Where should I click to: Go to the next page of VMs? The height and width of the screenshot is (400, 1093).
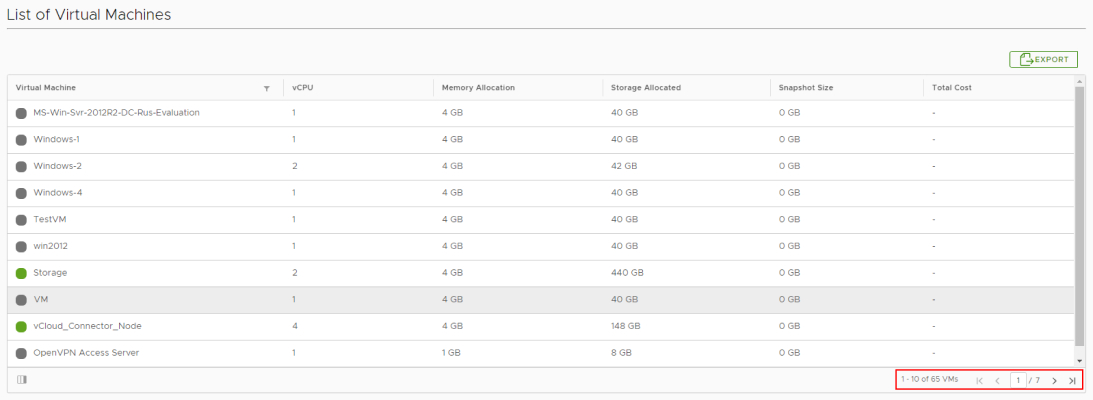(x=1054, y=381)
